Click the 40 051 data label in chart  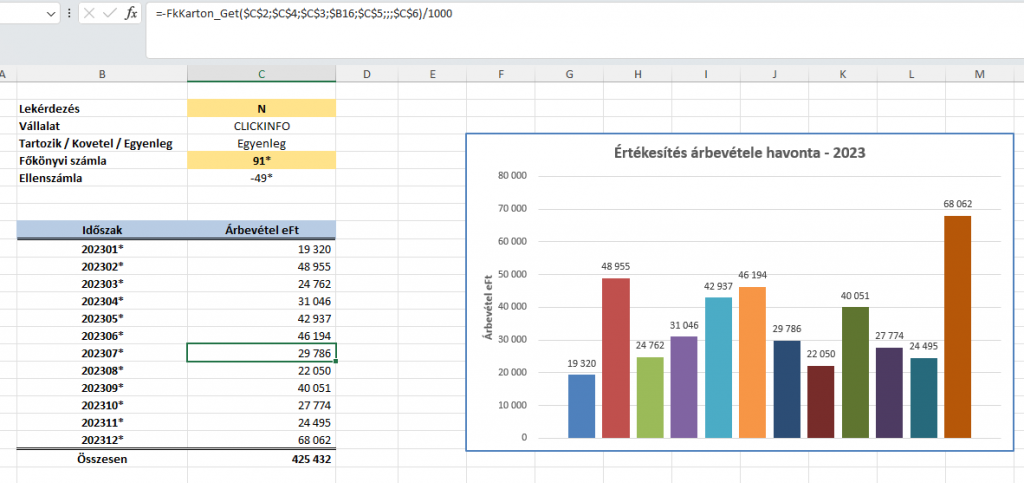point(854,296)
